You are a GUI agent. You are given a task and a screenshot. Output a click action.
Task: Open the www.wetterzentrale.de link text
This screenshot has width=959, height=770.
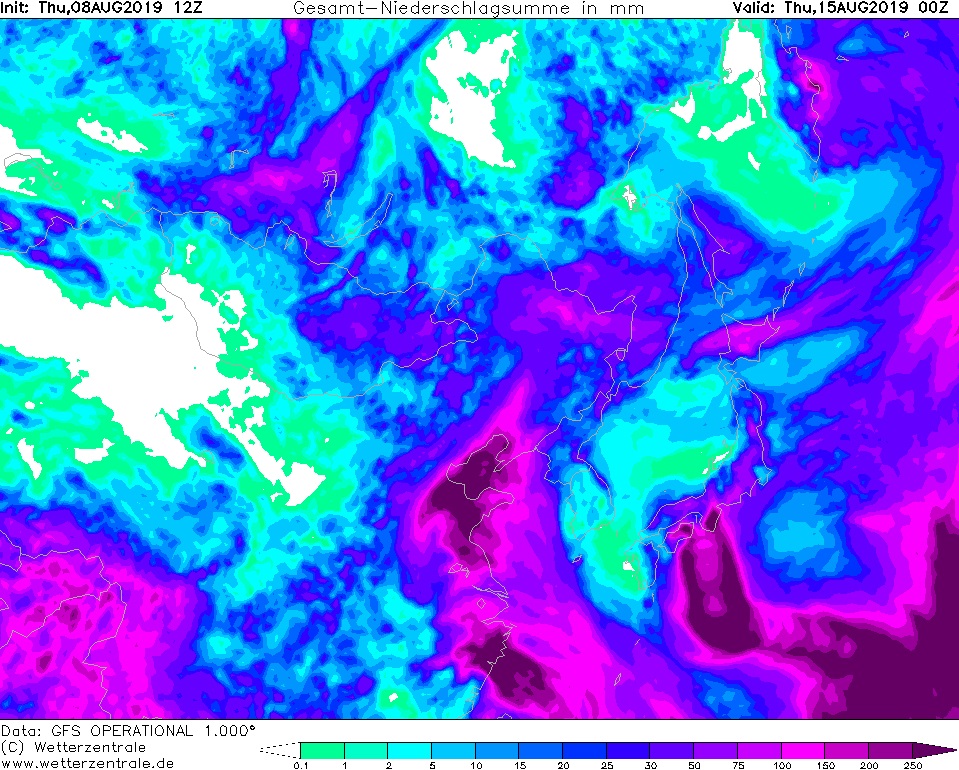point(87,763)
